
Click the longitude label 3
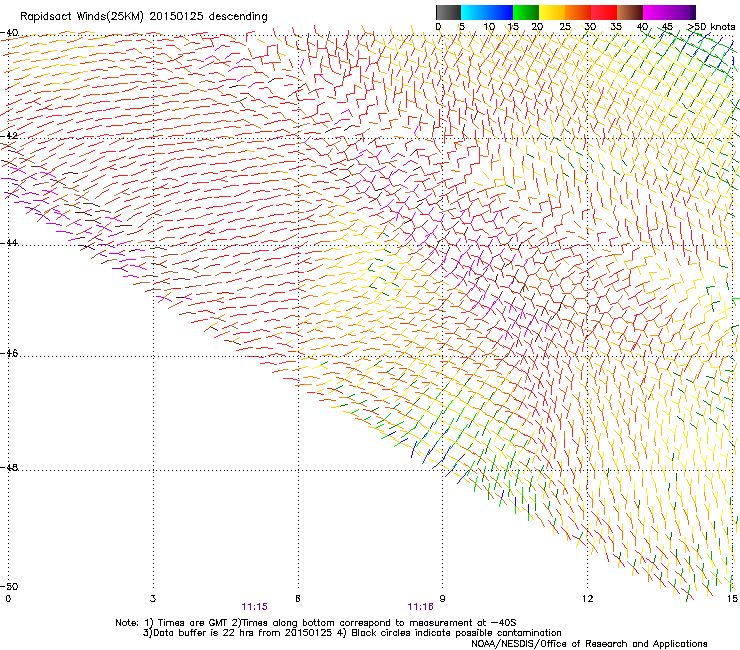coord(153,599)
